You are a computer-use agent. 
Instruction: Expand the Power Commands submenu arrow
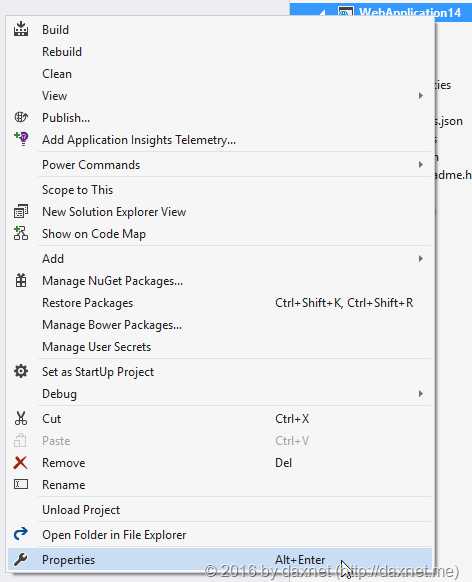click(420, 164)
